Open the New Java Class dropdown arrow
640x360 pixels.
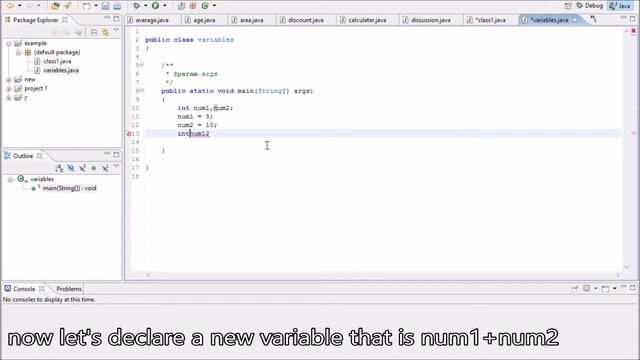tap(214, 6)
